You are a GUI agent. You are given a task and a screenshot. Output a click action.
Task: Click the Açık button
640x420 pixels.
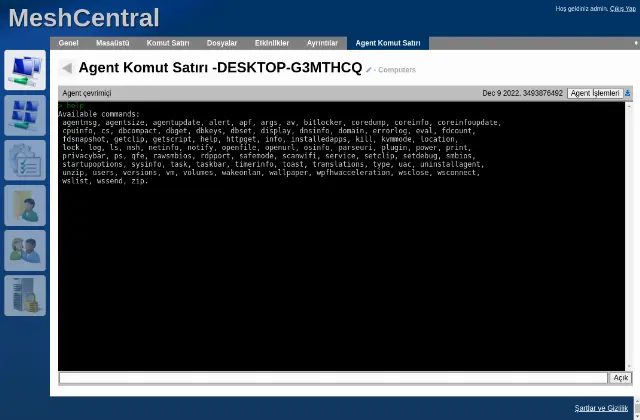620,378
